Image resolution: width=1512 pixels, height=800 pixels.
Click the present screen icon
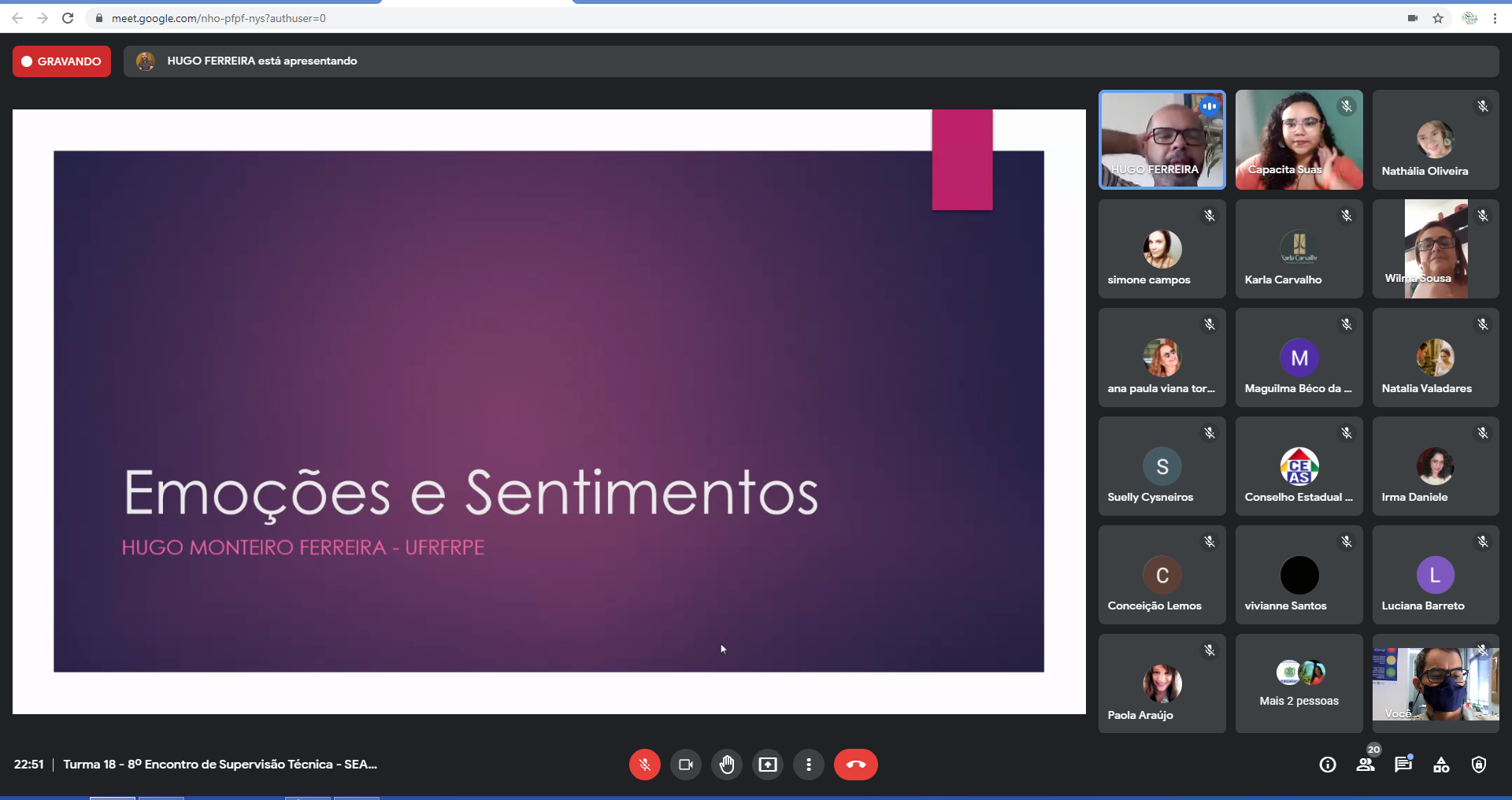point(768,765)
